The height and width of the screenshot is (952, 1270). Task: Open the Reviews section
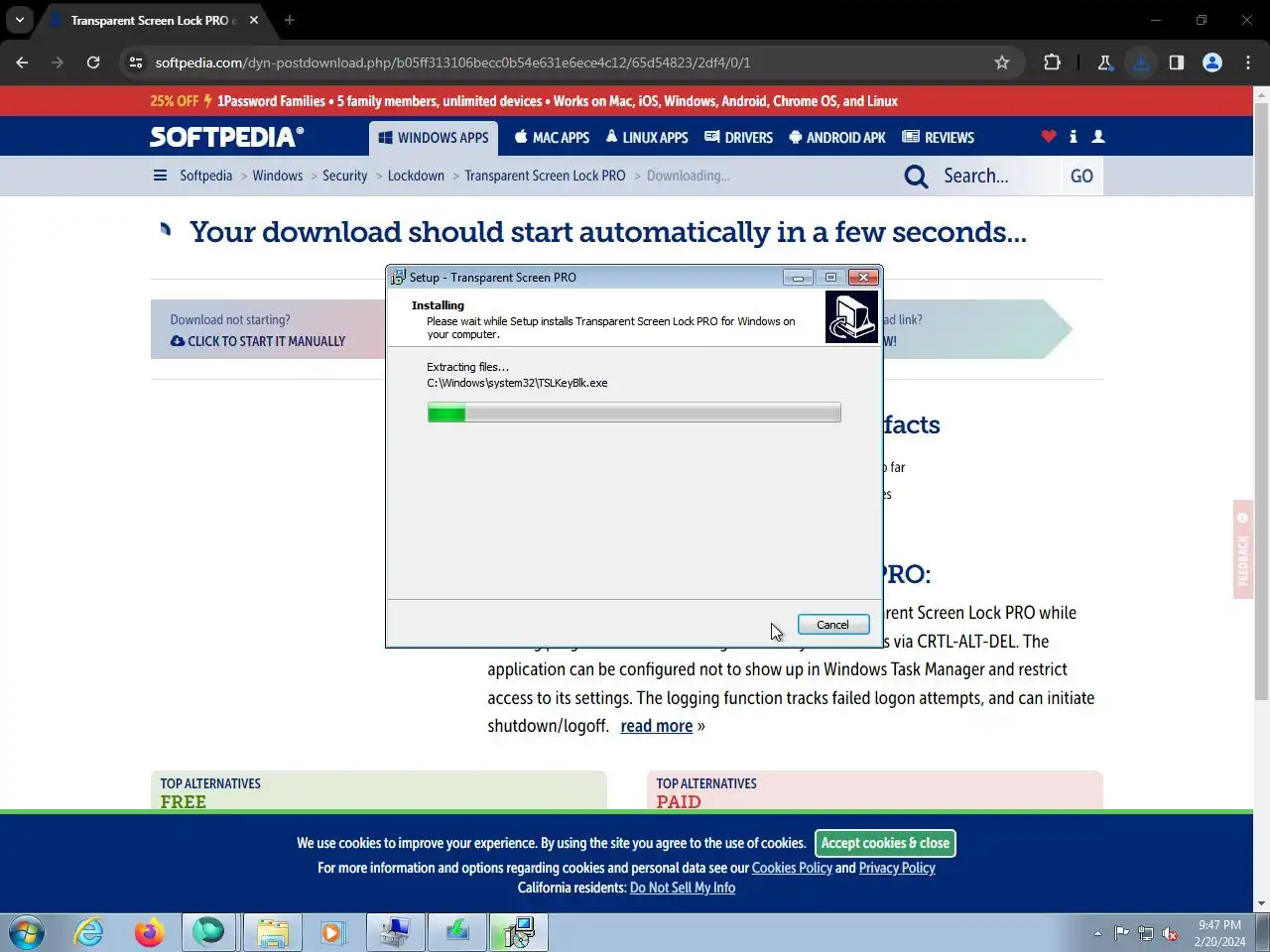[939, 138]
